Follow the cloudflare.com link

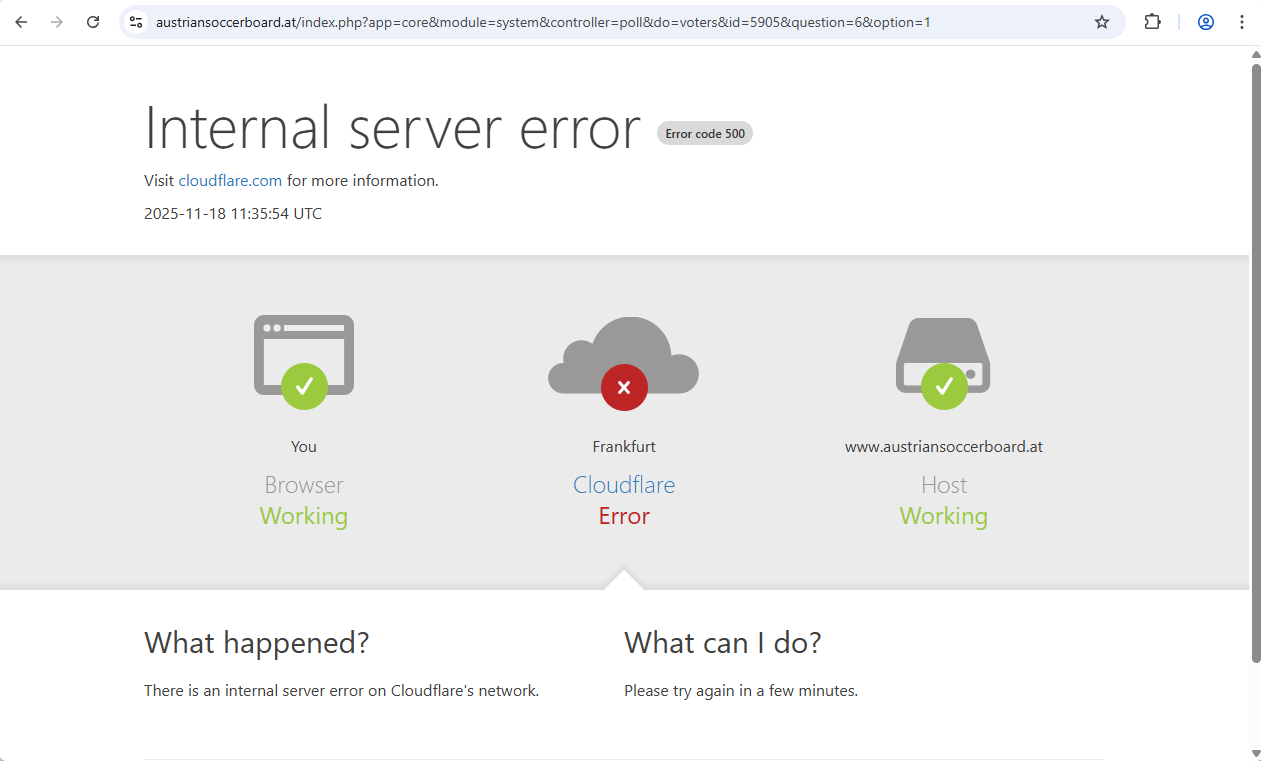pos(230,181)
